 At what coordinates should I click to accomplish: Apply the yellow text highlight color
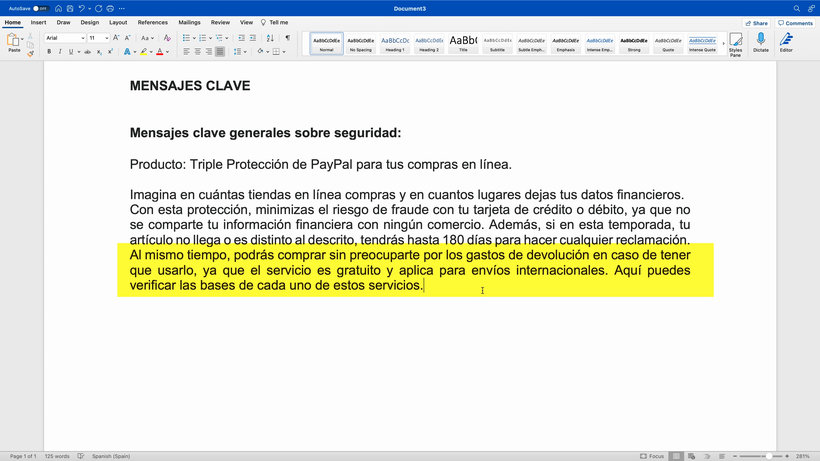click(143, 52)
